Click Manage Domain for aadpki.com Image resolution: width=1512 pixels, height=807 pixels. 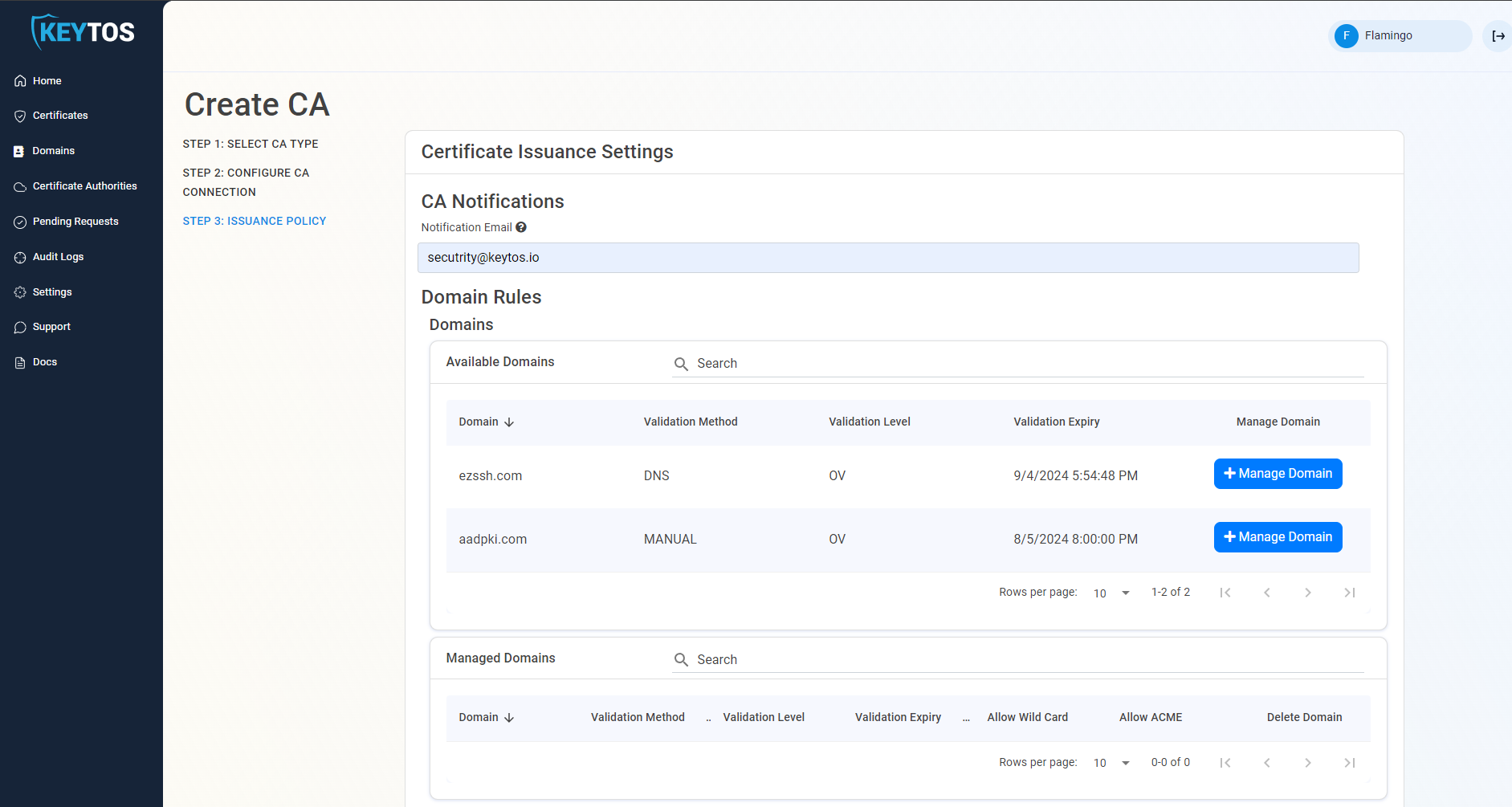coord(1278,537)
